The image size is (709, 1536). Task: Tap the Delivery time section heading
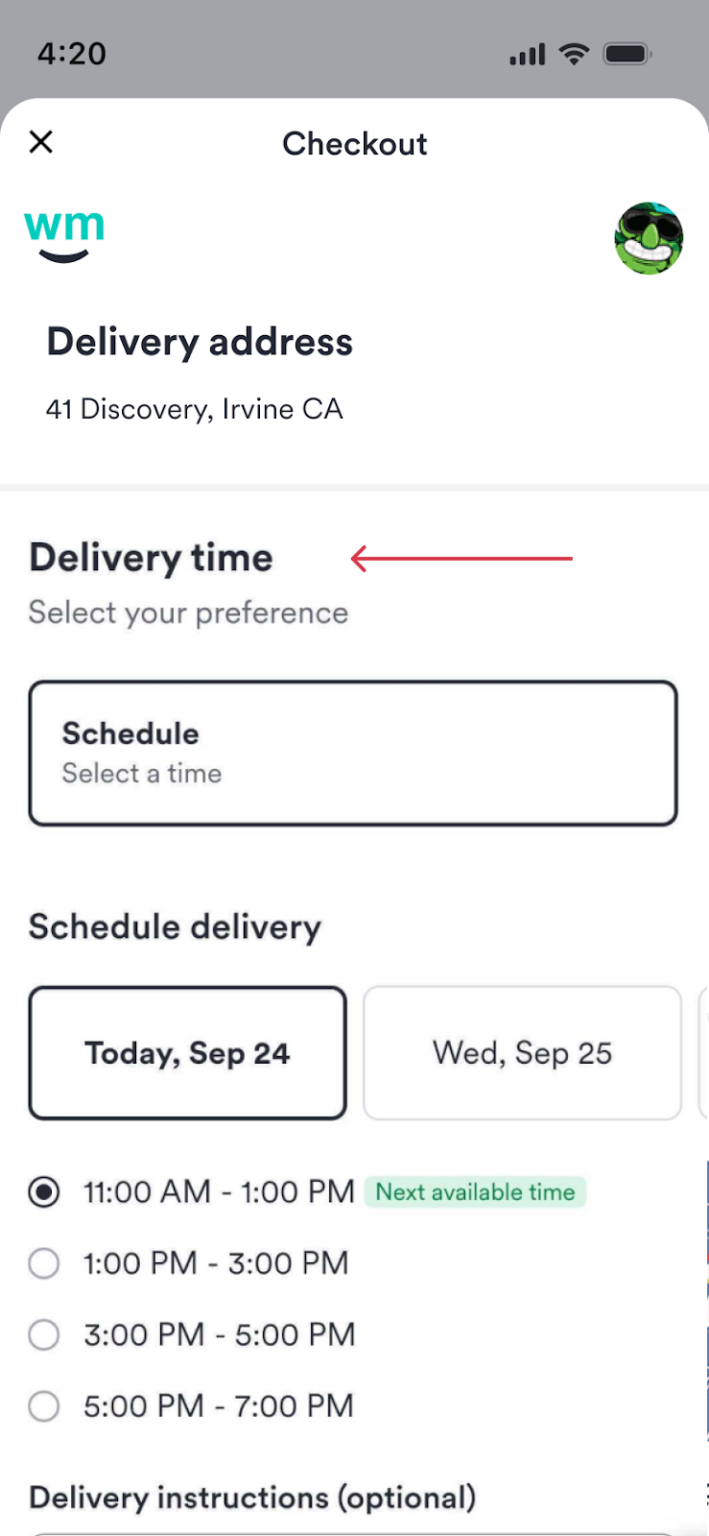coord(150,557)
